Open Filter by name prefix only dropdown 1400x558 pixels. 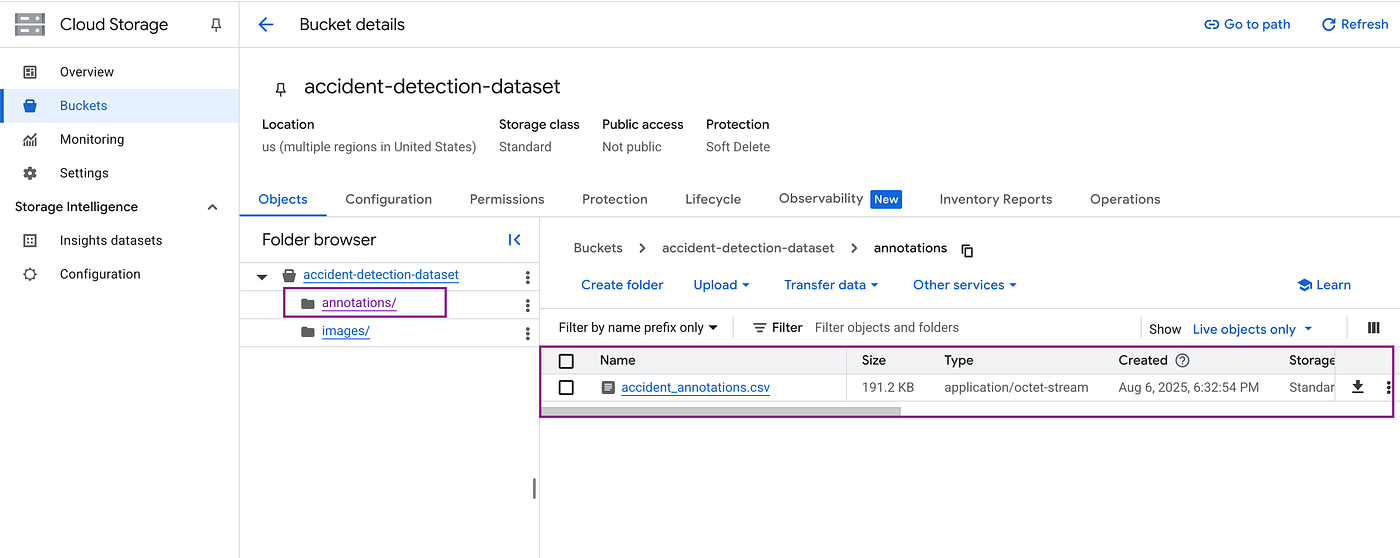click(x=638, y=328)
